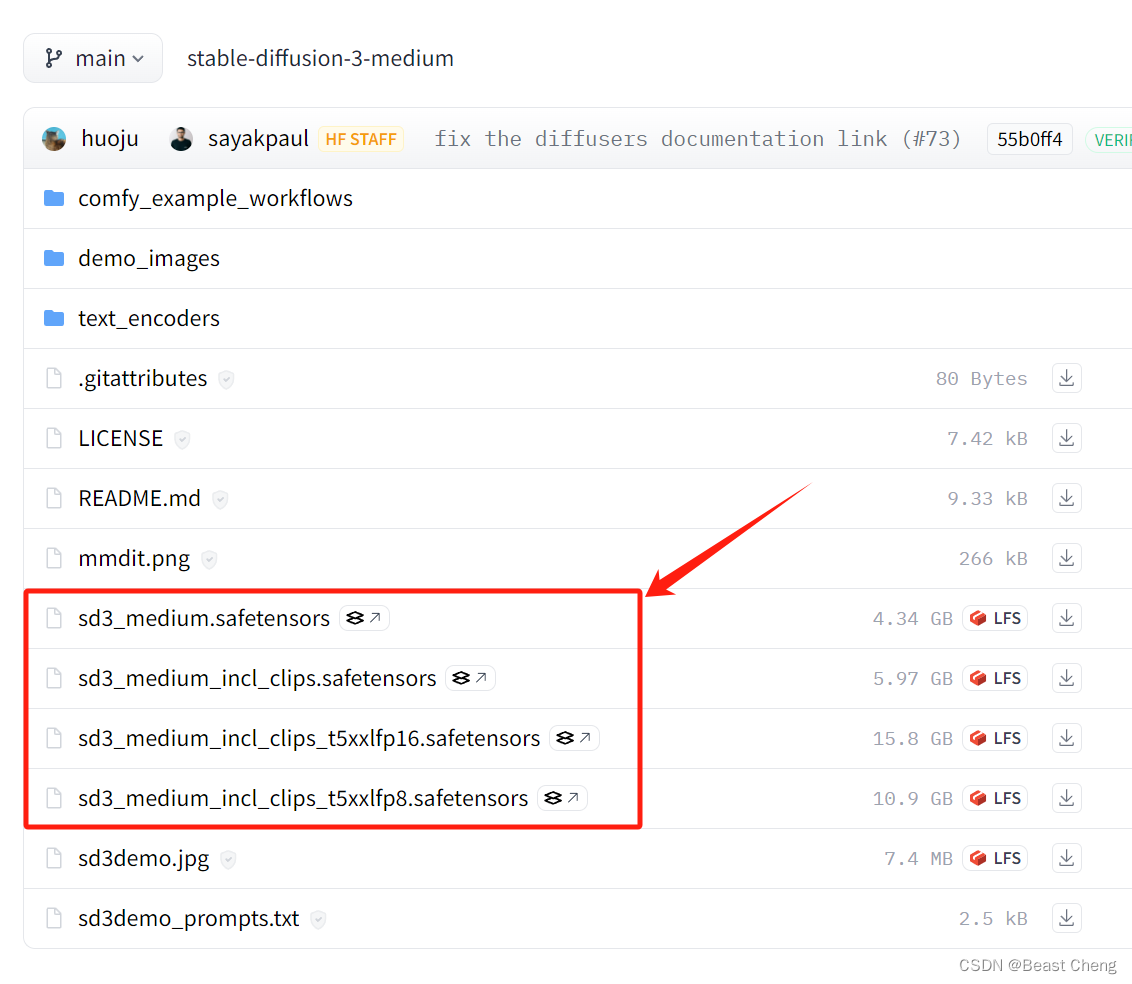
Task: Click sayakpaul's avatar picture
Action: click(181, 139)
